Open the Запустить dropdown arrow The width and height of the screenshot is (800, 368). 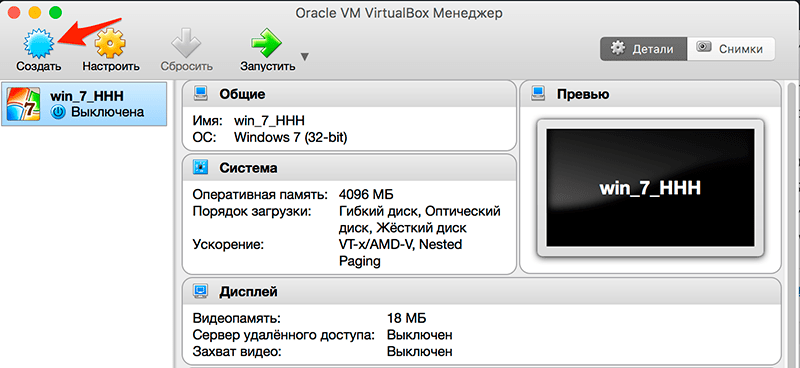[305, 56]
